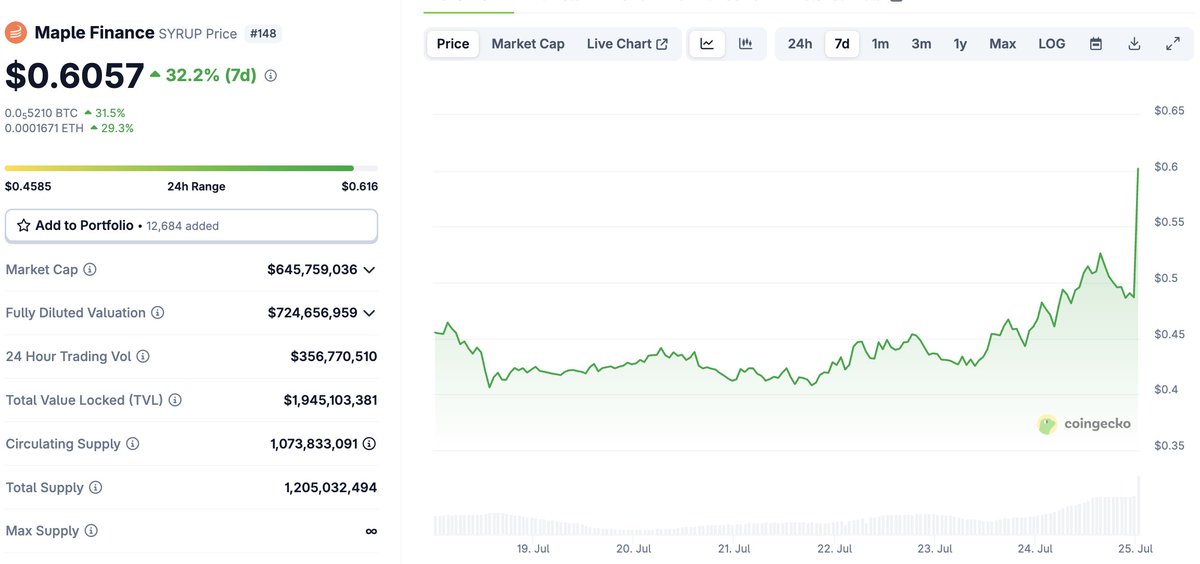Screen dimensions: 1200x564
Task: Switch to the Market Cap tab
Action: 528,44
